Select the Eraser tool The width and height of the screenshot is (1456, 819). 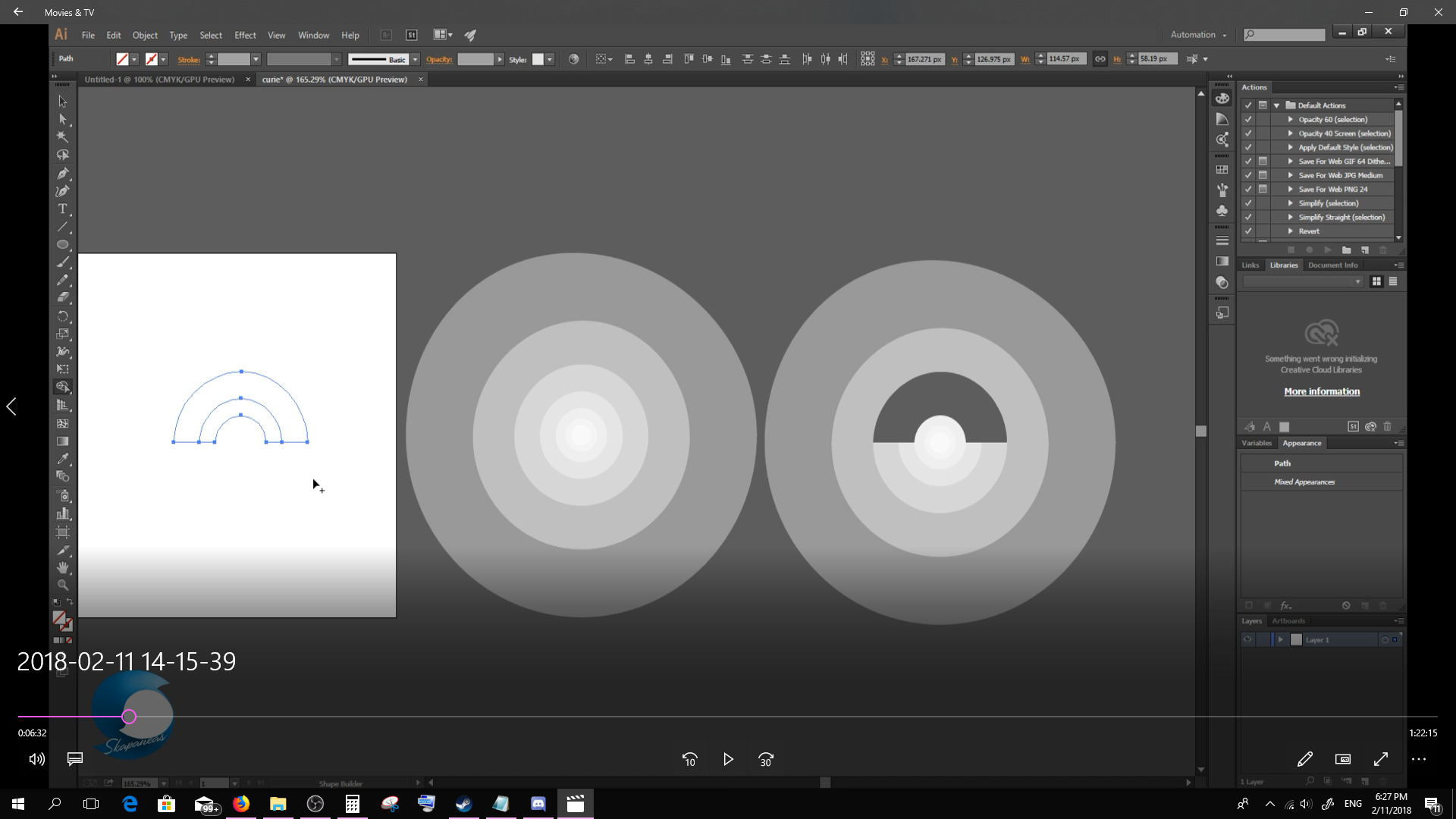click(63, 298)
